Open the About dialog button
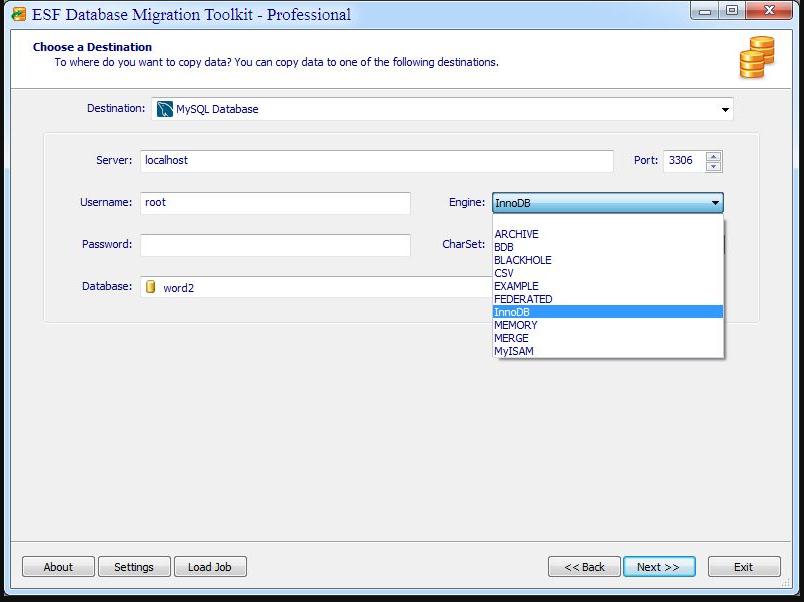804x602 pixels. pyautogui.click(x=58, y=567)
